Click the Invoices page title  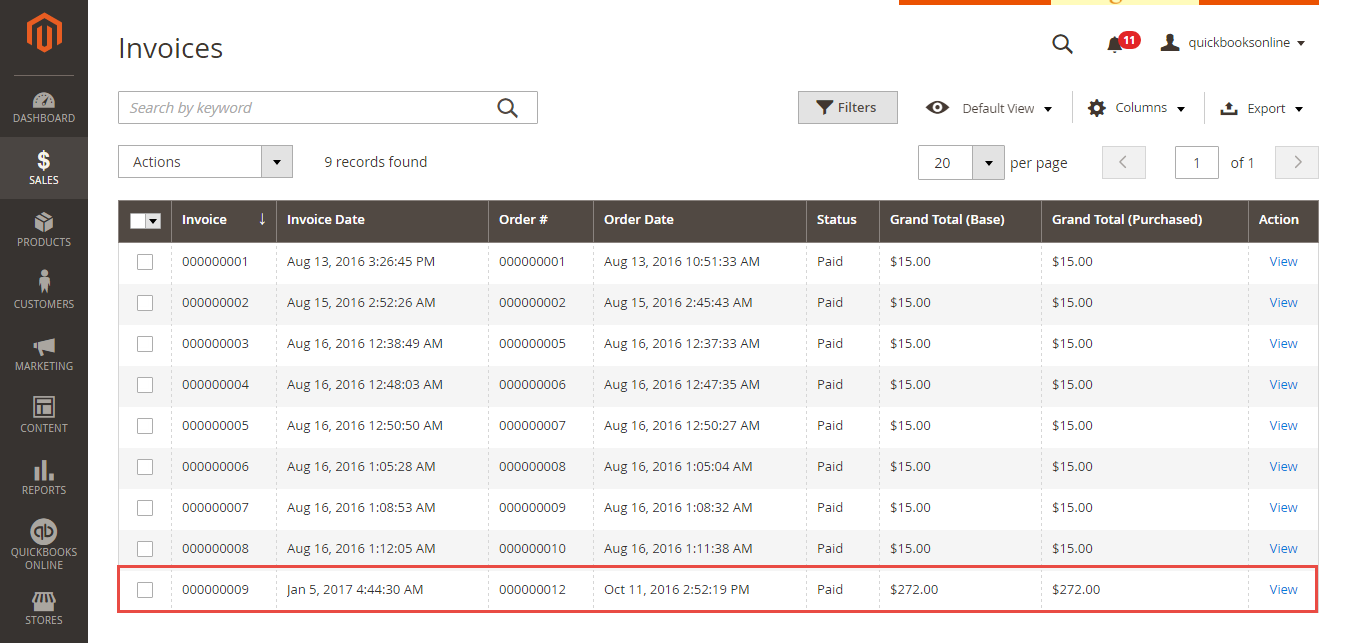[170, 48]
